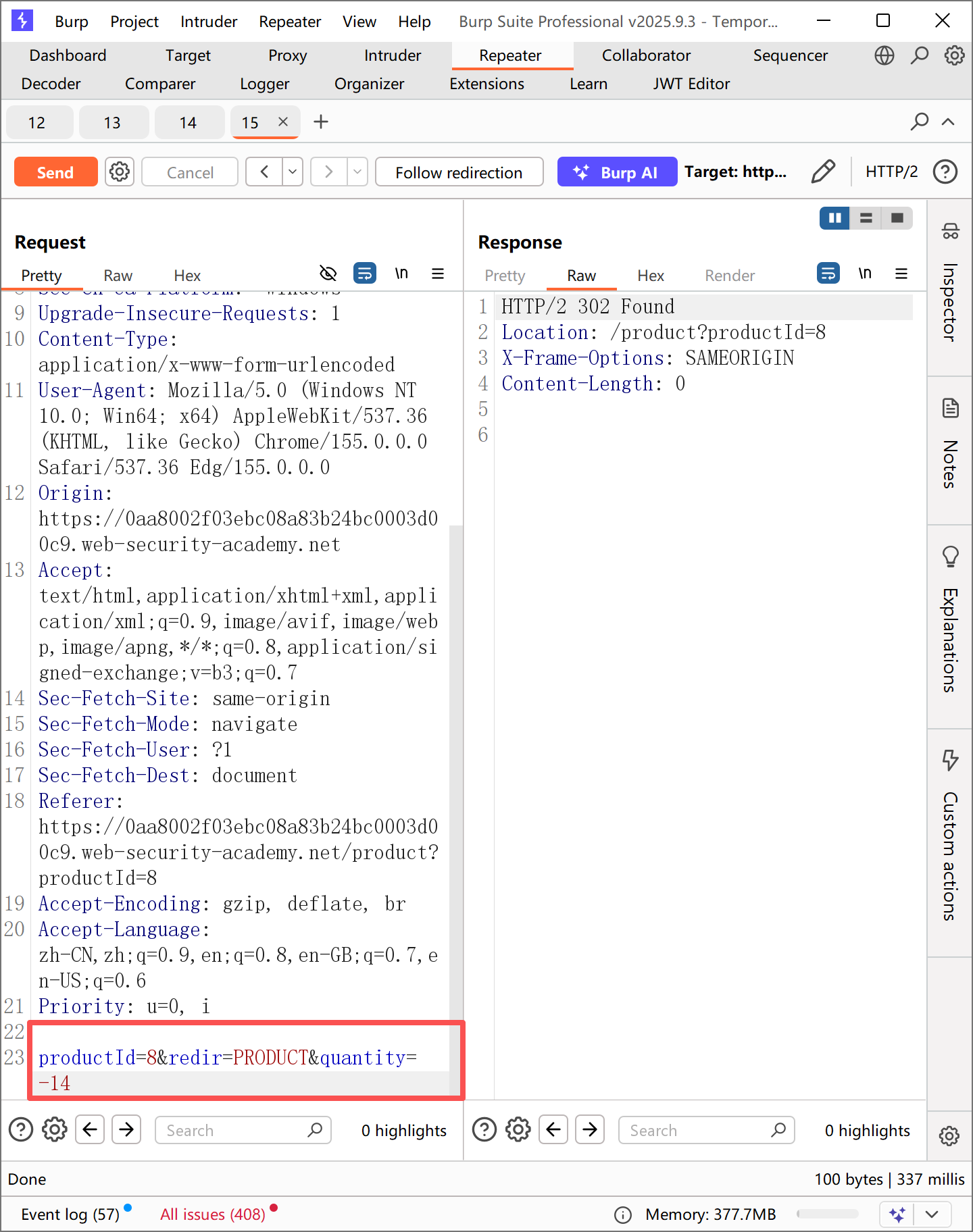Switch to side-by-side layout view
This screenshot has height=1232, width=973.
coord(835,218)
